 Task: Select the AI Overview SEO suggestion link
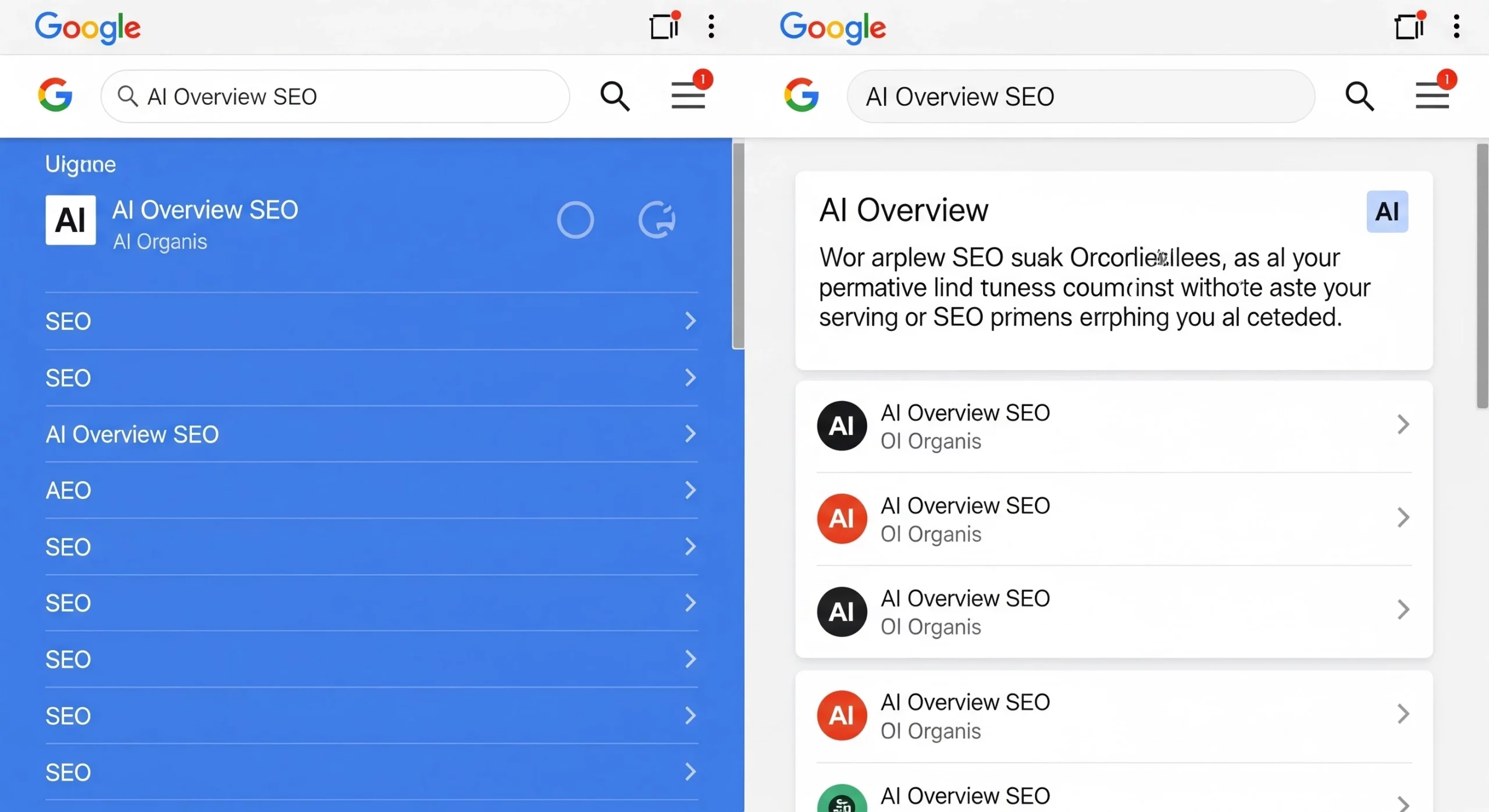coord(132,433)
